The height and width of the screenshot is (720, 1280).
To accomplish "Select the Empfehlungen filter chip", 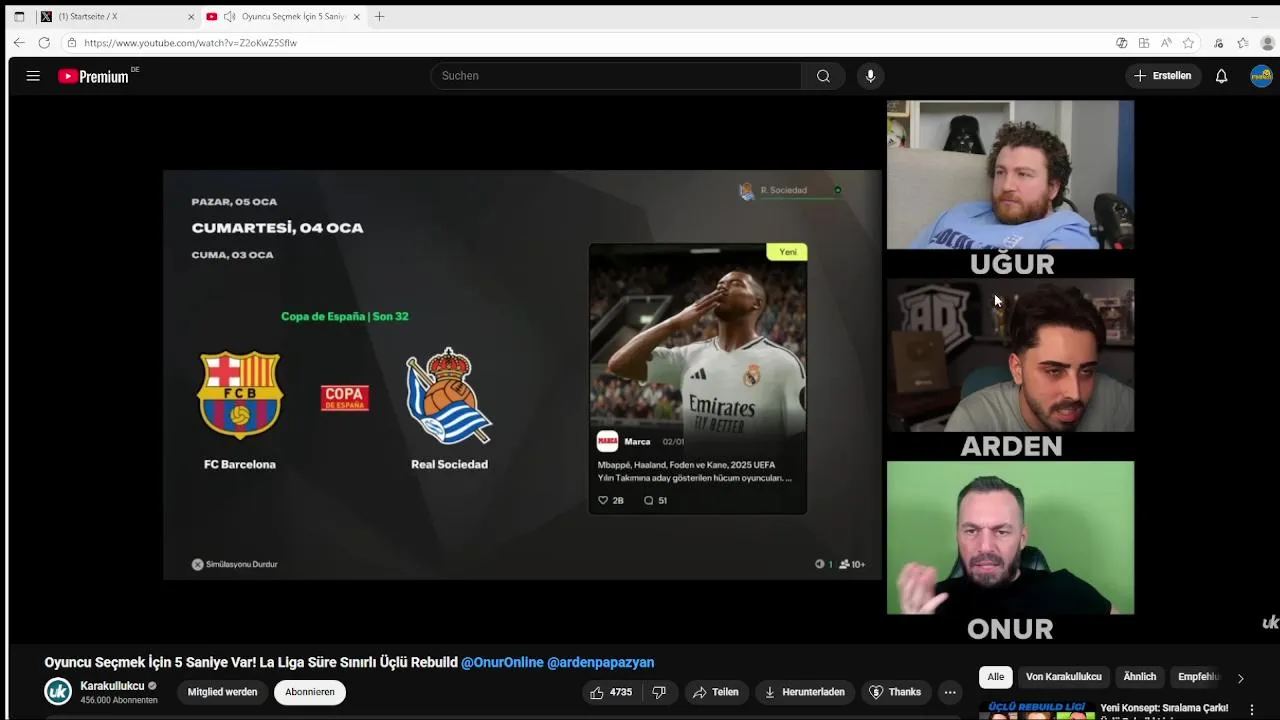I will coord(1198,677).
